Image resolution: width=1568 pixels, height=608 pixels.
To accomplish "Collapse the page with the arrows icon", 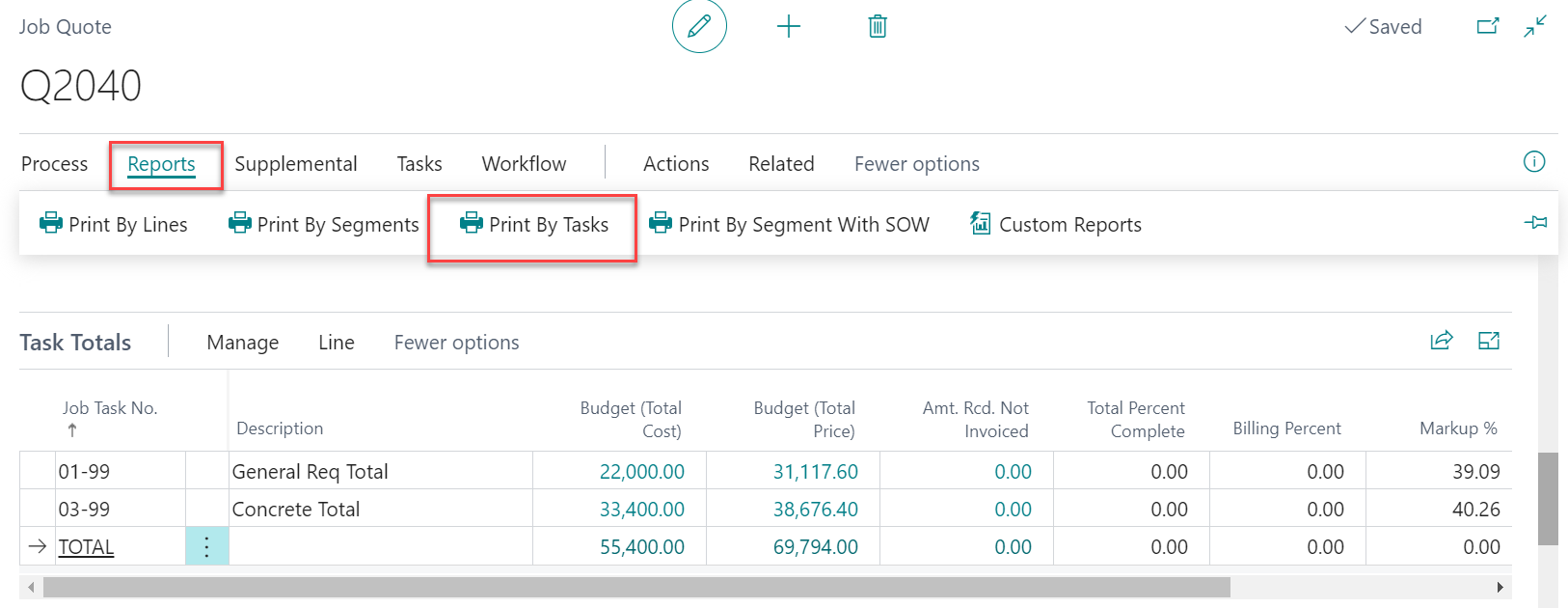I will [x=1535, y=26].
